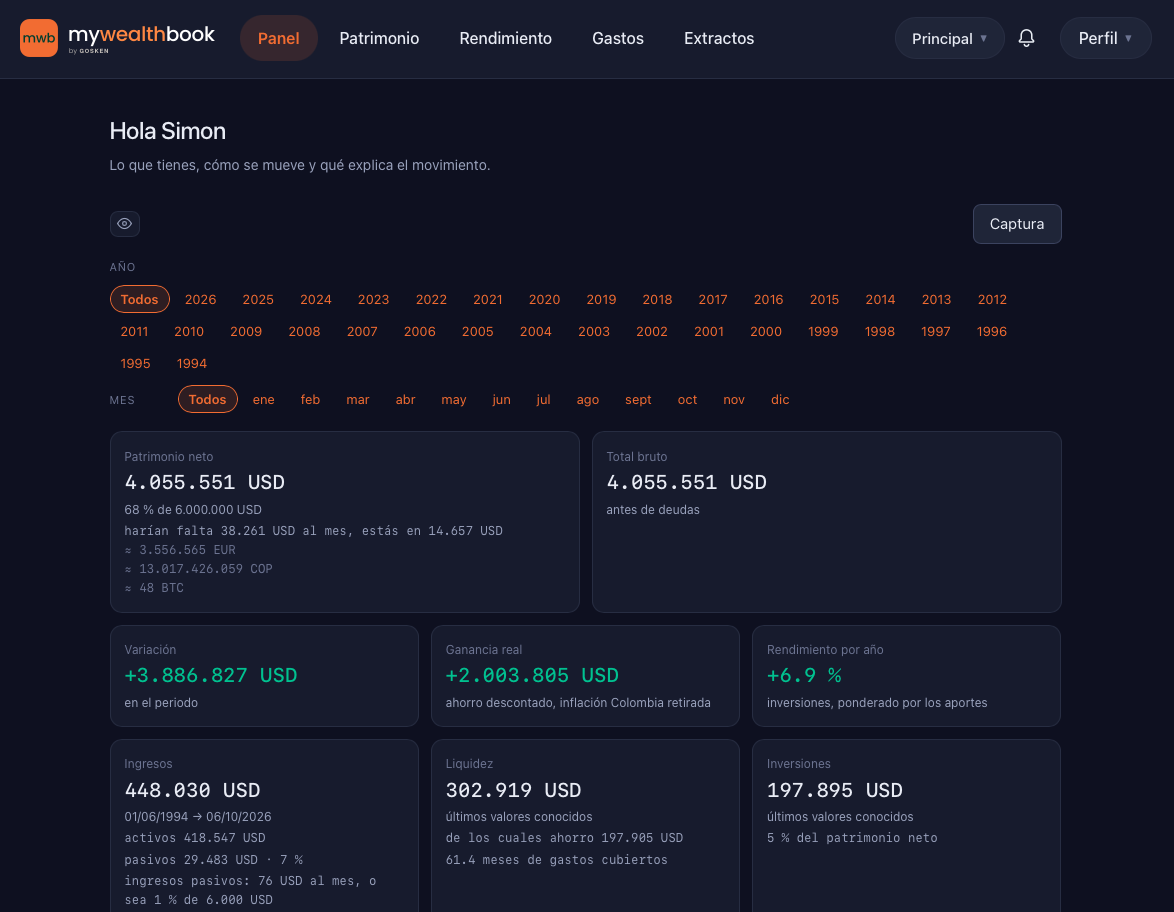The image size is (1174, 912).
Task: Click the Patrimonio neto value 4.055.551 USD
Action: click(204, 482)
